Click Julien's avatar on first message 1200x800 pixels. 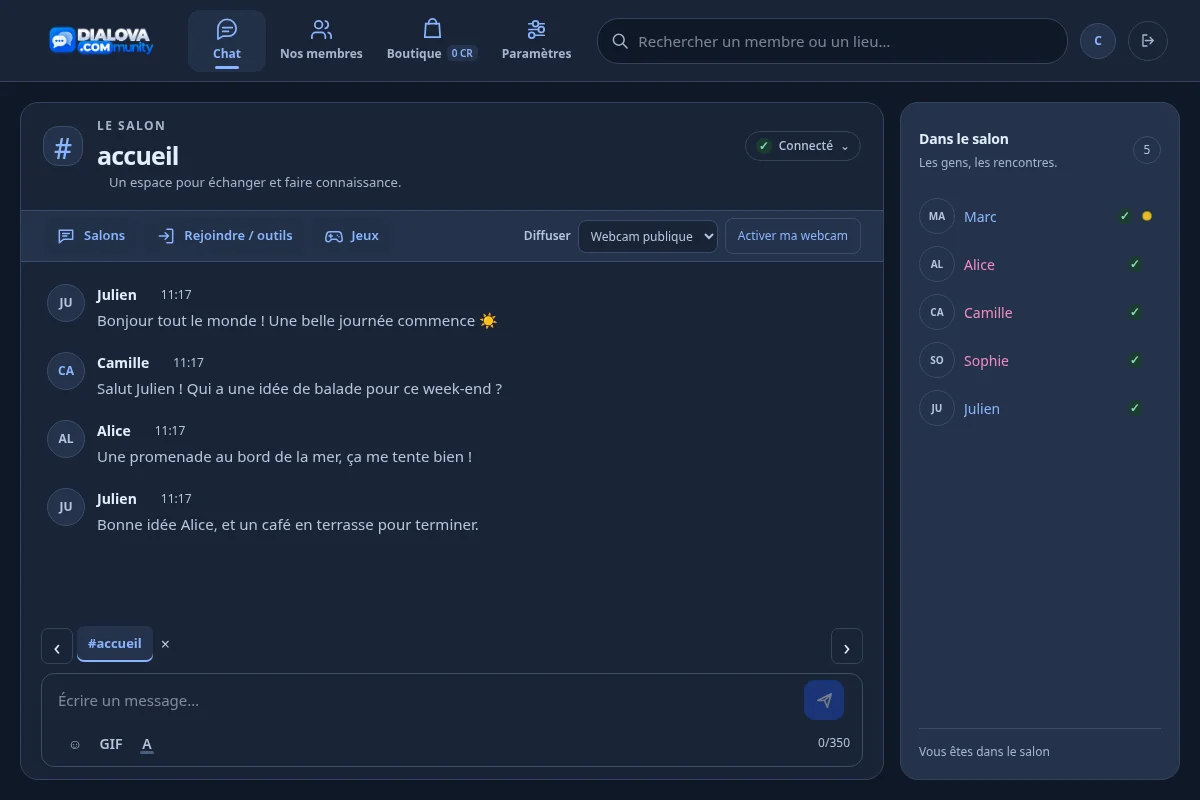[65, 303]
